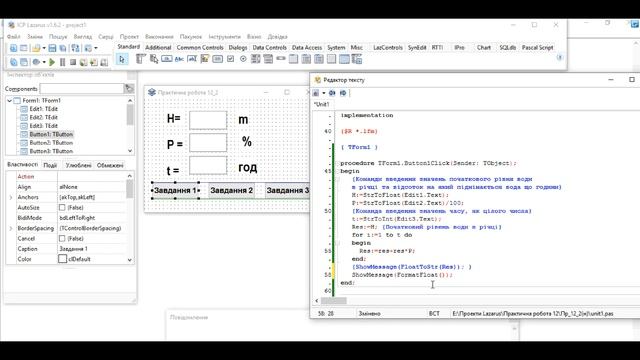Click the Step Into debugger icon
The image size is (640, 360).
(83, 62)
